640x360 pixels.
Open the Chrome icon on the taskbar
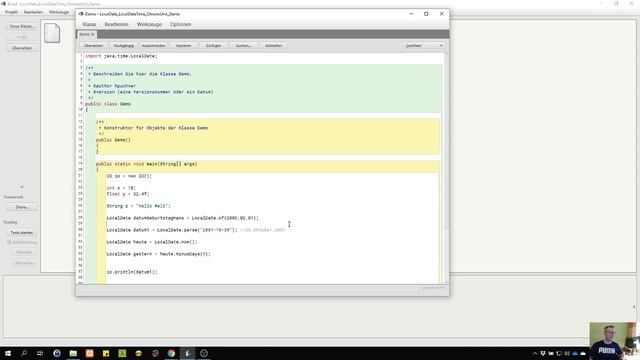coord(171,353)
